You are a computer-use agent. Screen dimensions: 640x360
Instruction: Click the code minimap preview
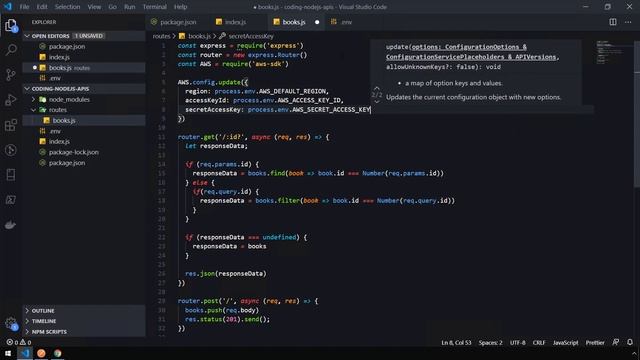610,52
